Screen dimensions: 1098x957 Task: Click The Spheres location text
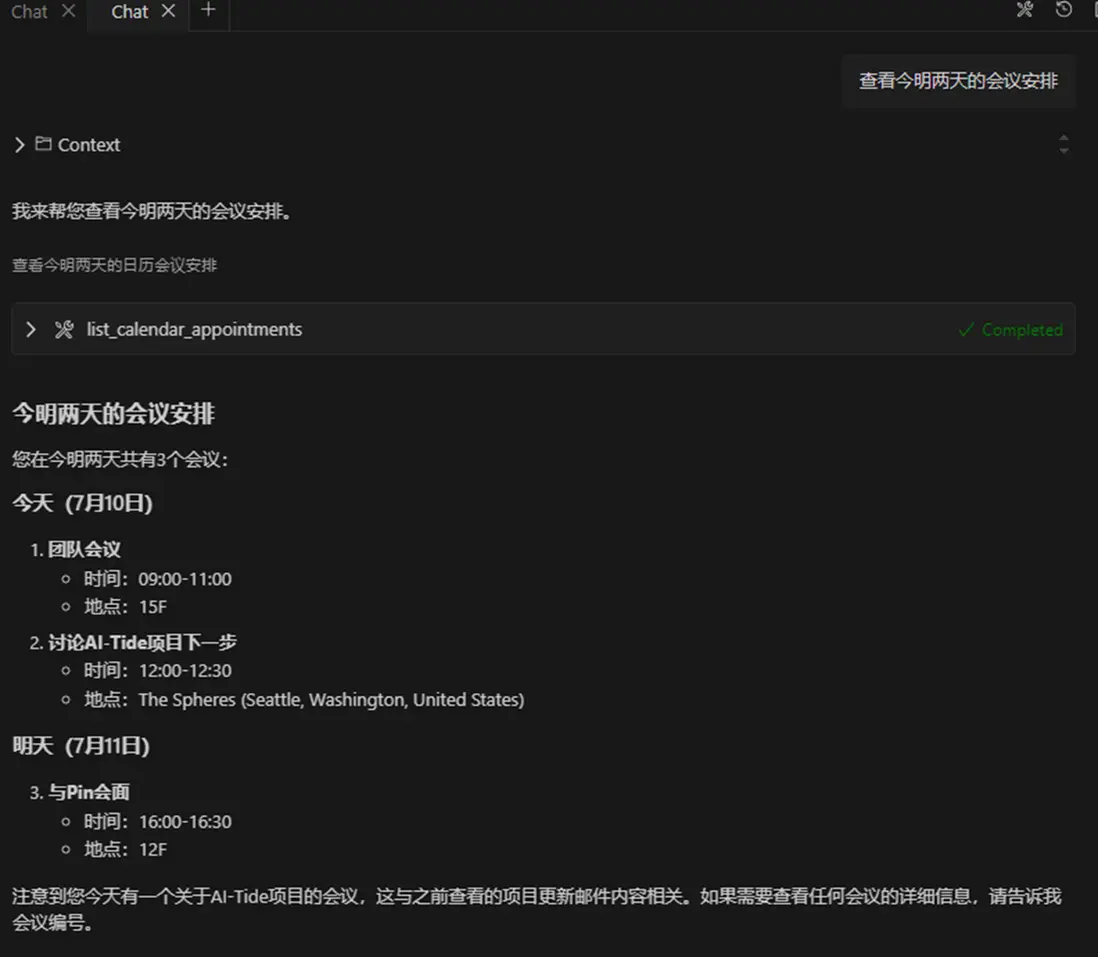[331, 700]
